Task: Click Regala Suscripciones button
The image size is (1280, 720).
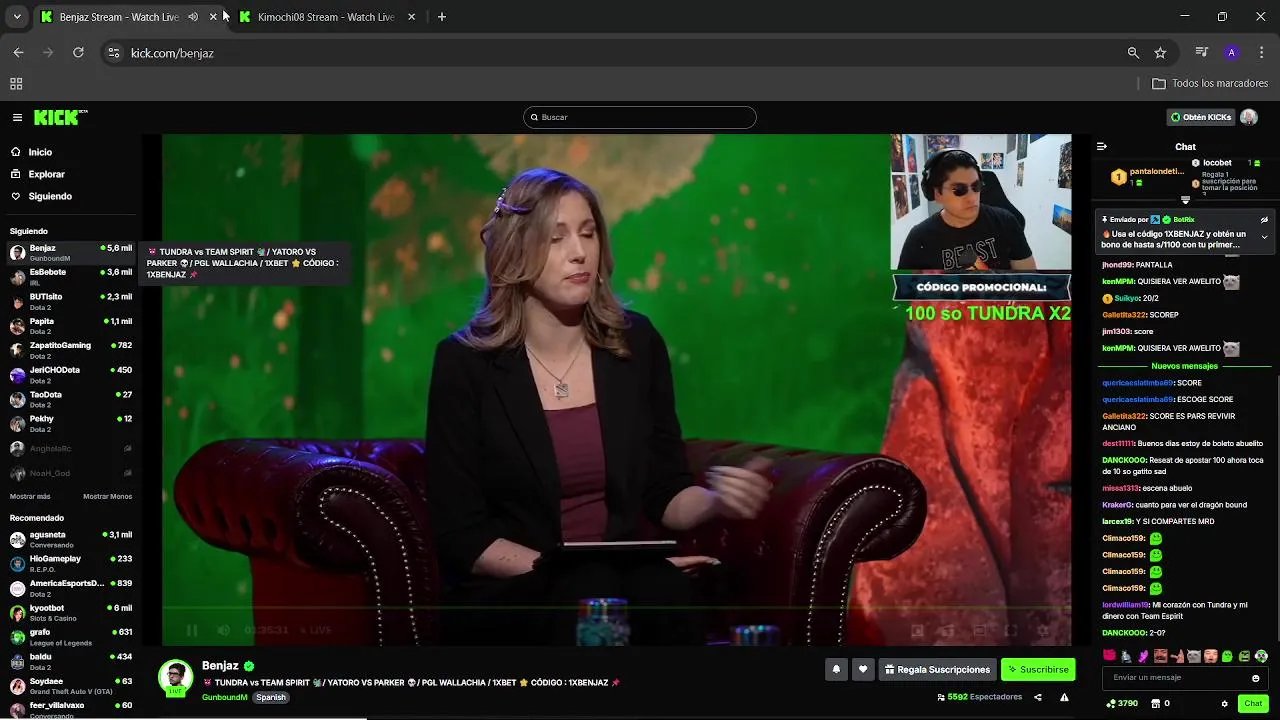Action: [937, 669]
